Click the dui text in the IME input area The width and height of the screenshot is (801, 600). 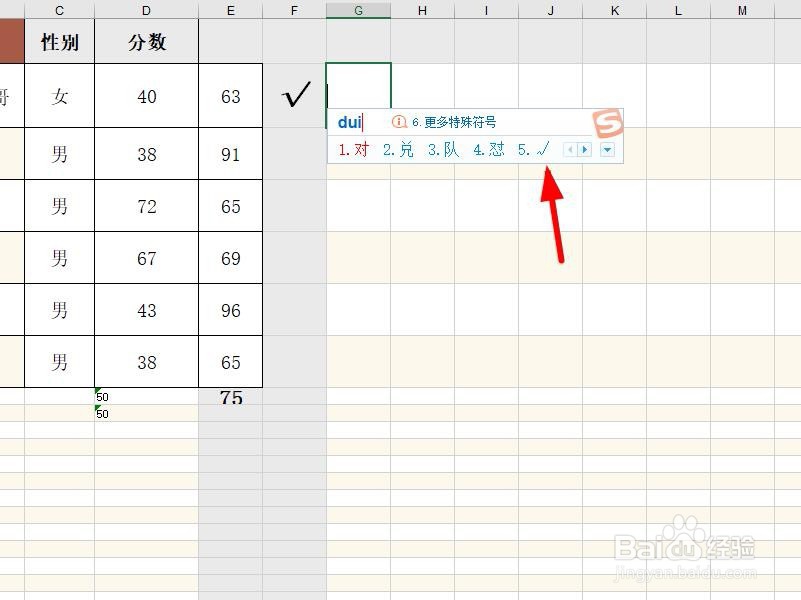point(349,121)
